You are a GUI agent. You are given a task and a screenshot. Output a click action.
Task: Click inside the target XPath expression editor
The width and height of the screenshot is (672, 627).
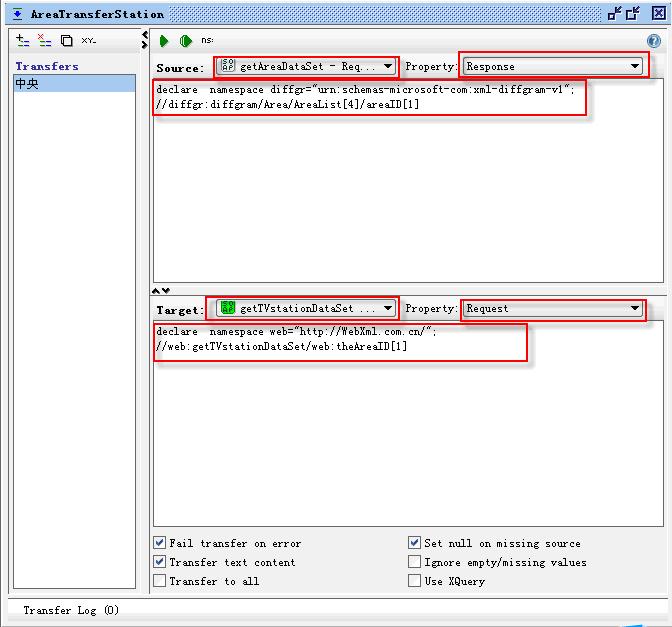coord(408,424)
